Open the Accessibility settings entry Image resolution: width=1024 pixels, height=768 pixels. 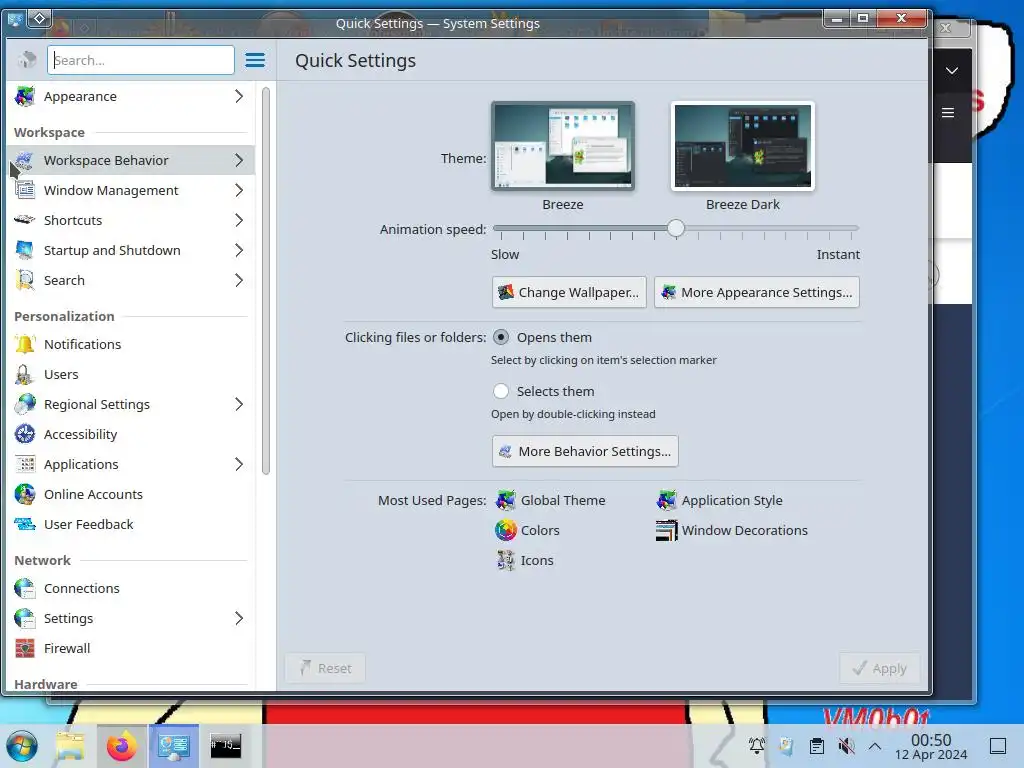tap(131, 434)
